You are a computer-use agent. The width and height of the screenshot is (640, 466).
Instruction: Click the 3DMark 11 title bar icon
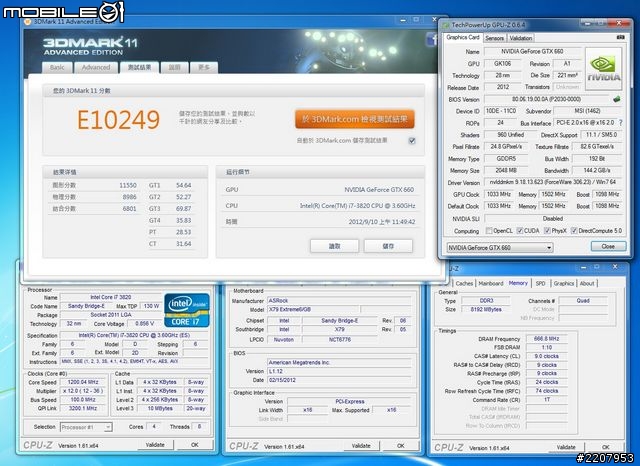point(27,22)
